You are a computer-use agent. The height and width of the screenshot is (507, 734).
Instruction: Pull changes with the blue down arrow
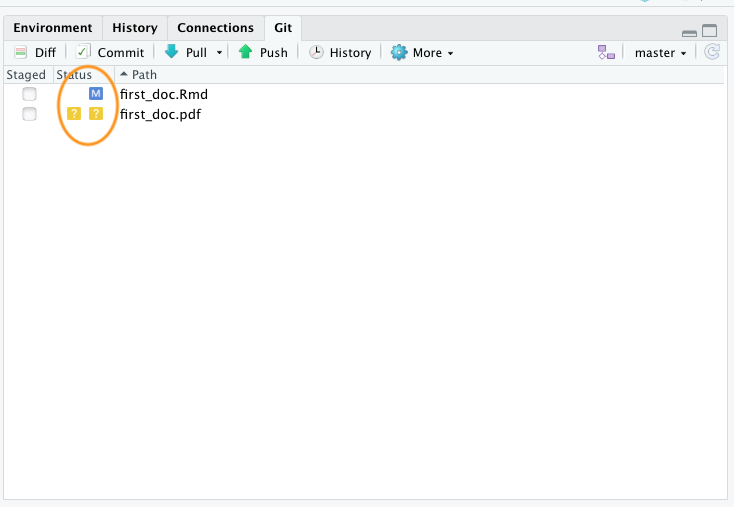point(172,52)
